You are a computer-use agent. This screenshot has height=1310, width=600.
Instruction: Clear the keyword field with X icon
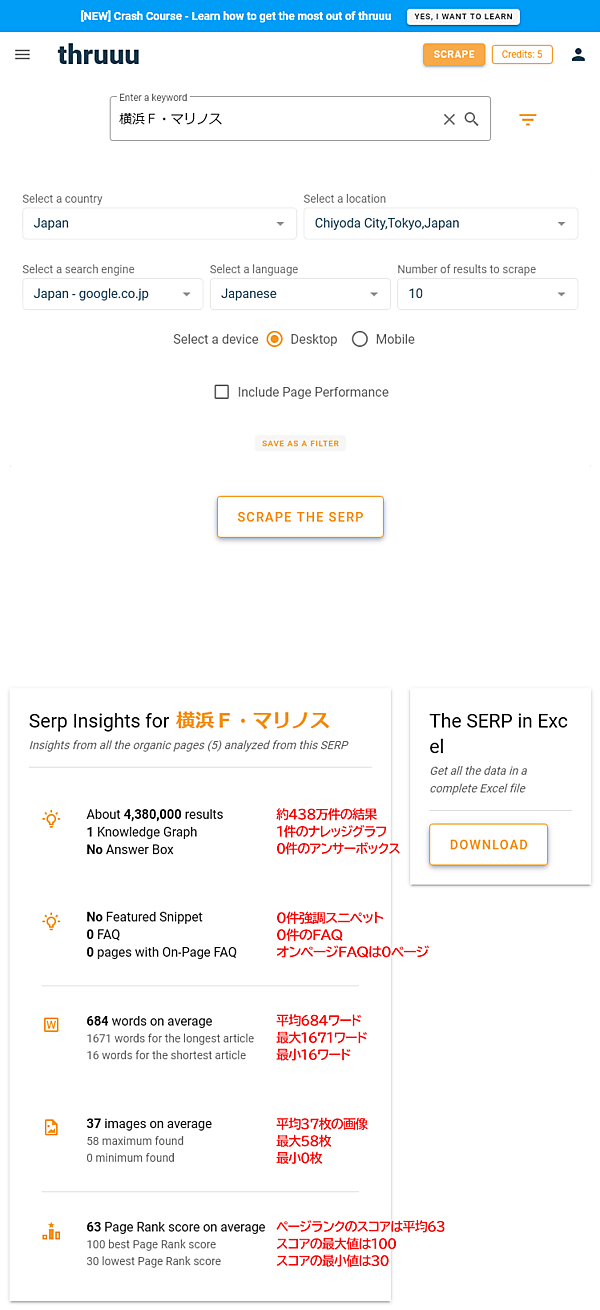pos(449,119)
